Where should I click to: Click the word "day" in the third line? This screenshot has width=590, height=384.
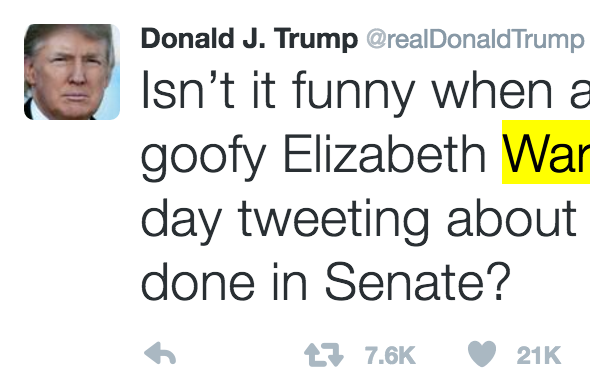click(181, 221)
